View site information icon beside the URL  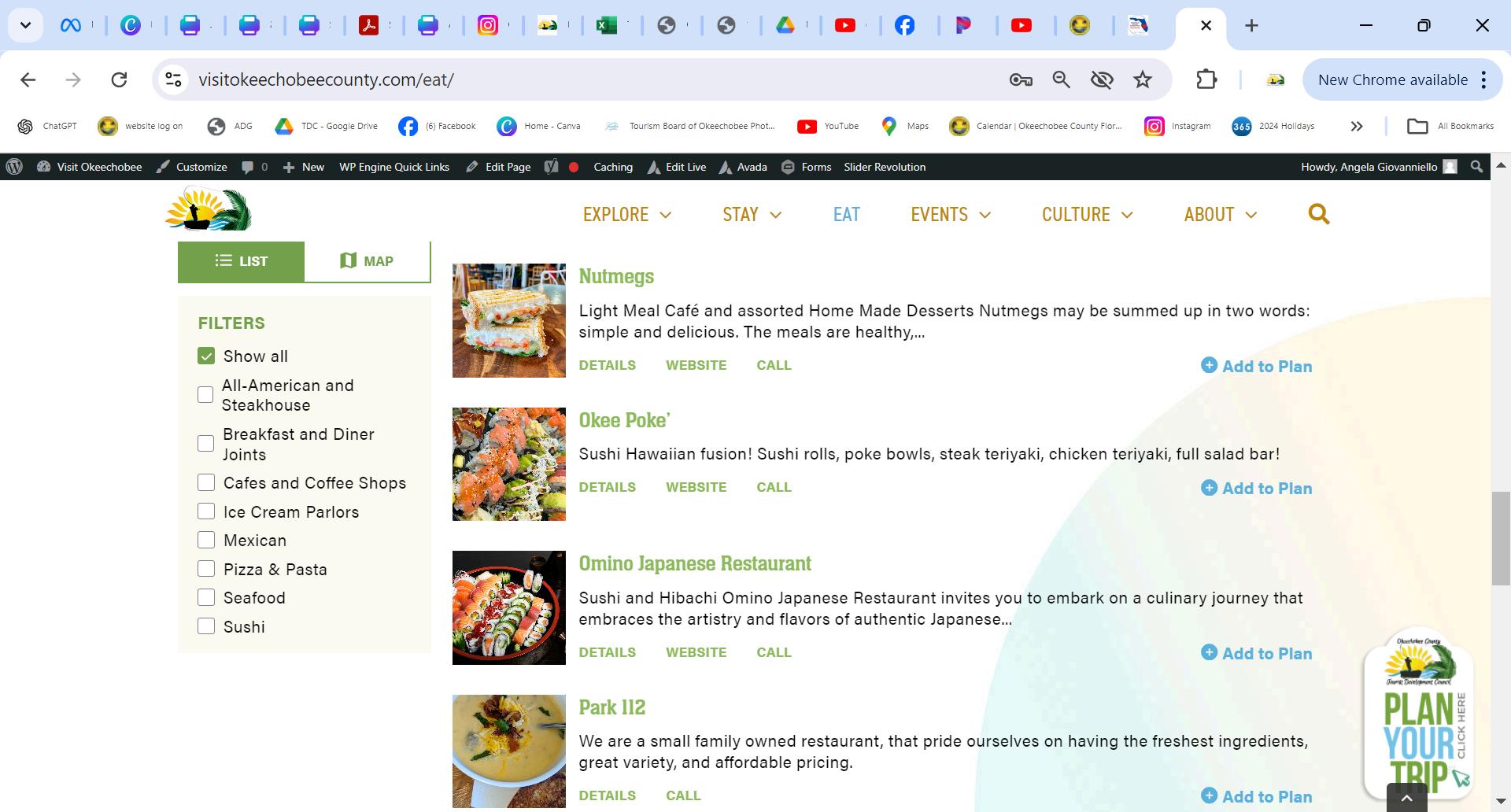click(173, 79)
